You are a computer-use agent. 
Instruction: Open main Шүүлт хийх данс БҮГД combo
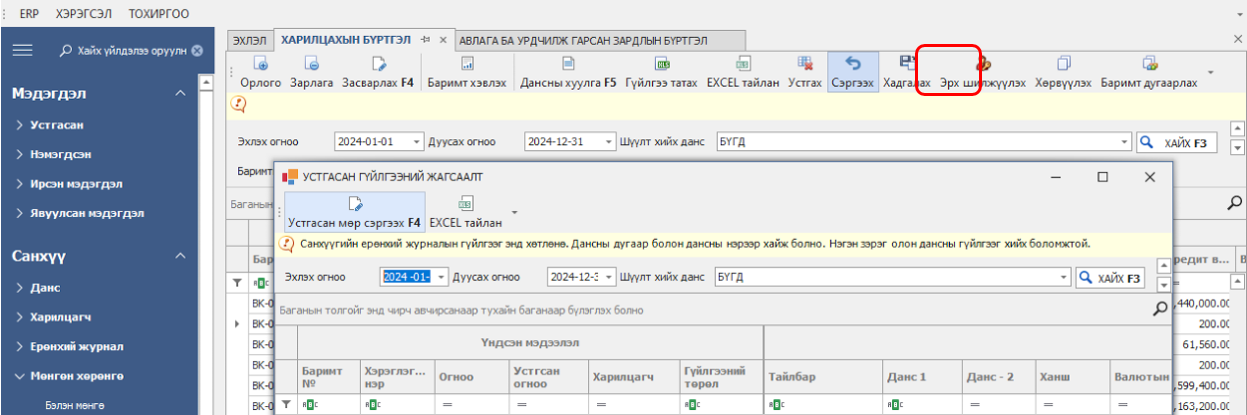tap(1124, 142)
